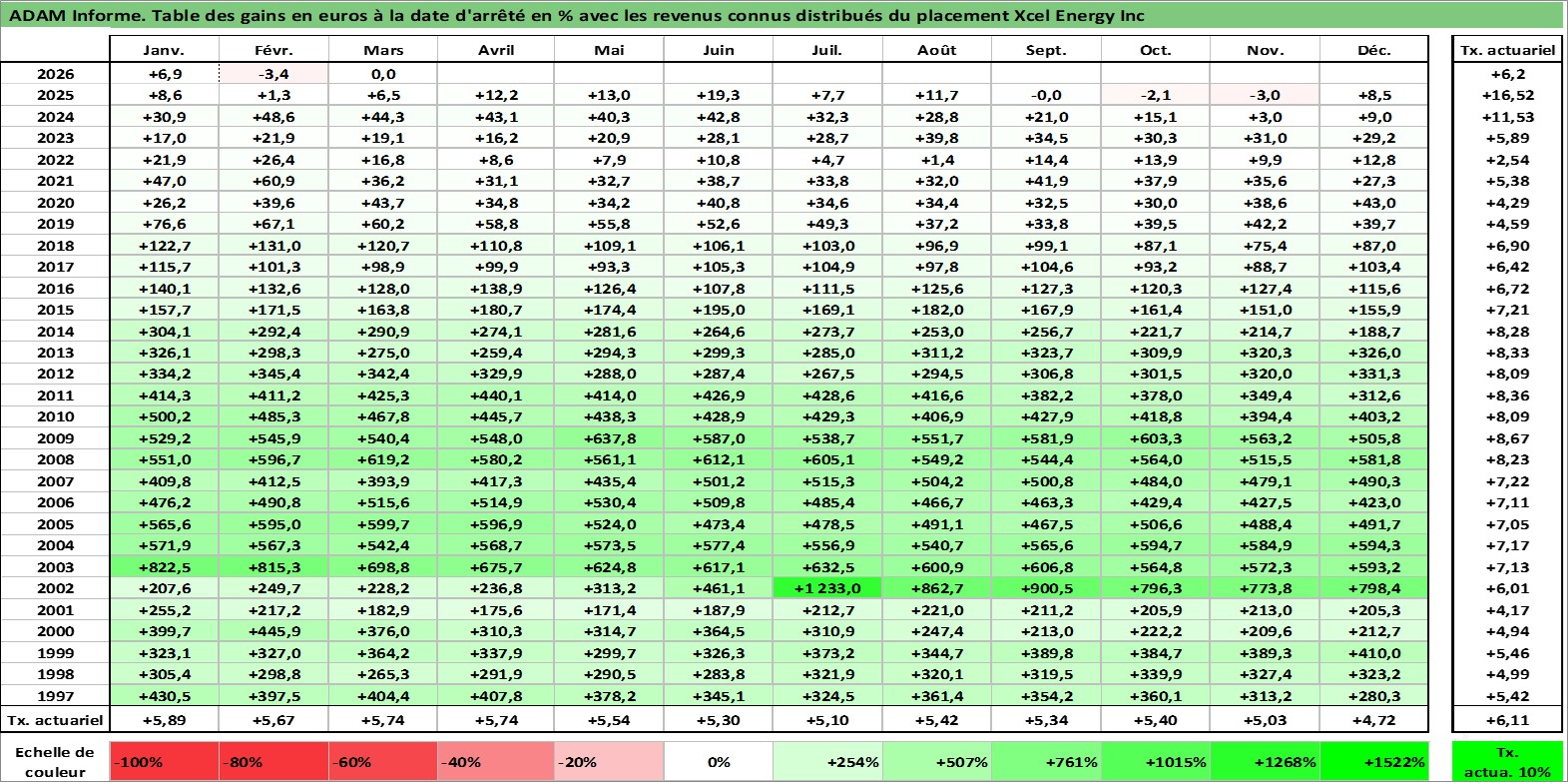The width and height of the screenshot is (1568, 782).
Task: Select the Juil. column header
Action: pos(827,50)
